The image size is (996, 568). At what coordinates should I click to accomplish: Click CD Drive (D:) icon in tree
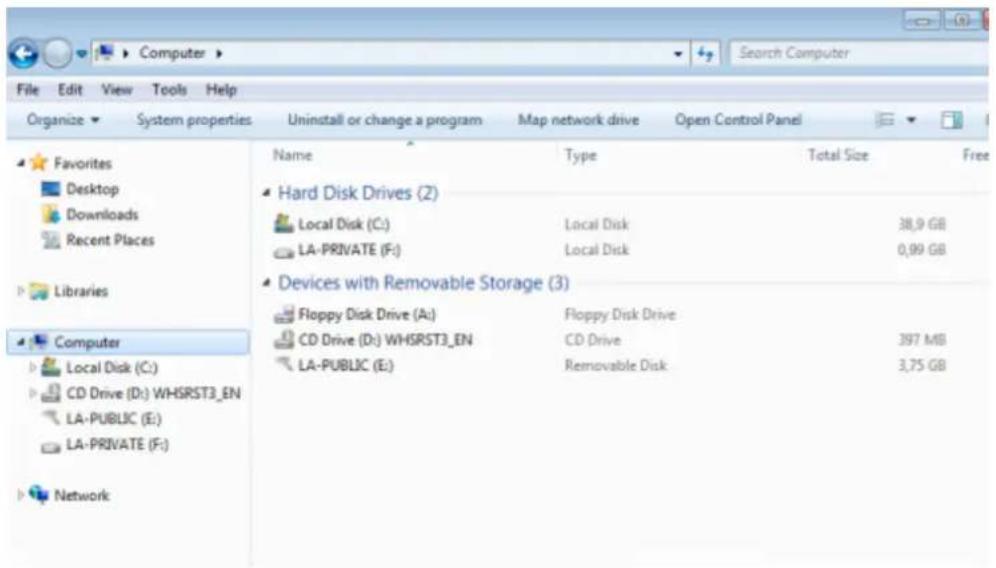click(51, 393)
